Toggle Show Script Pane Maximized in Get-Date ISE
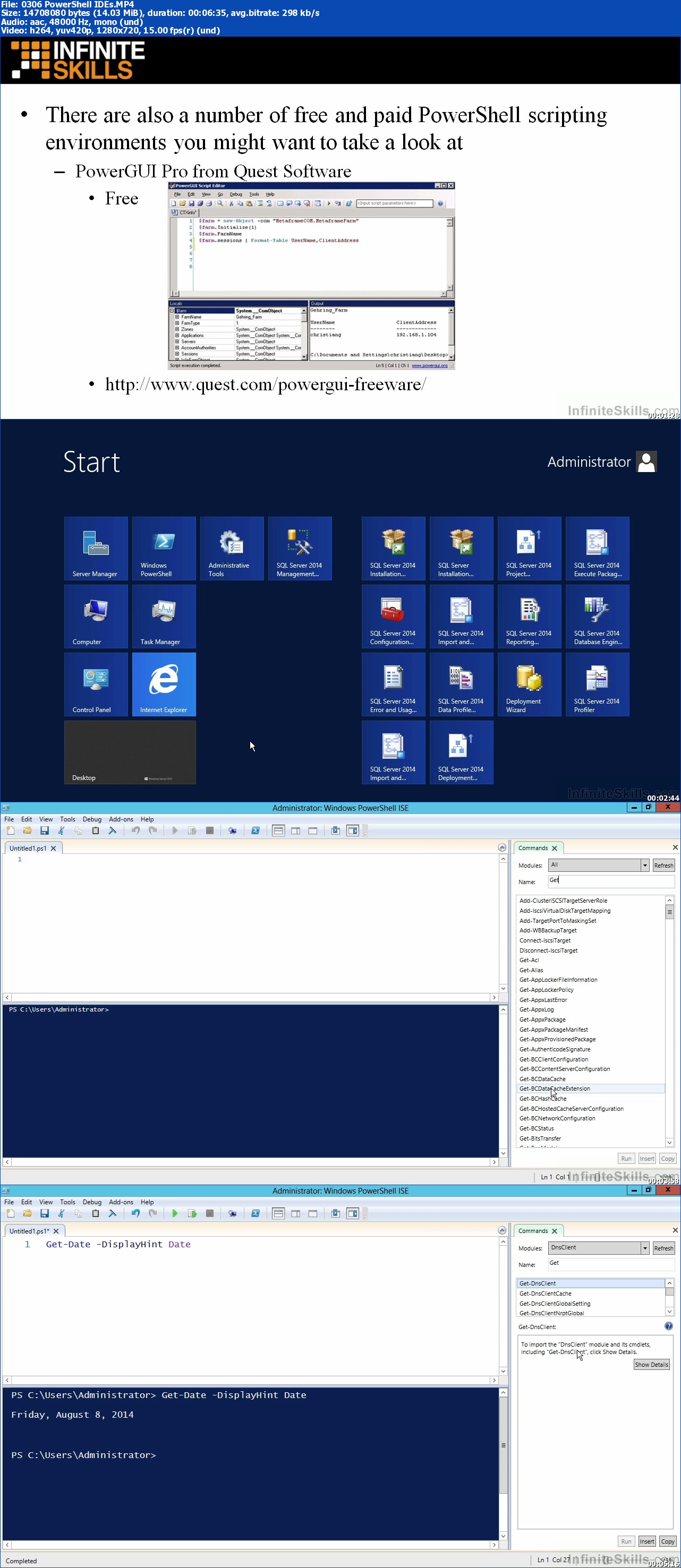Screen dimensions: 681x1568 312,1213
